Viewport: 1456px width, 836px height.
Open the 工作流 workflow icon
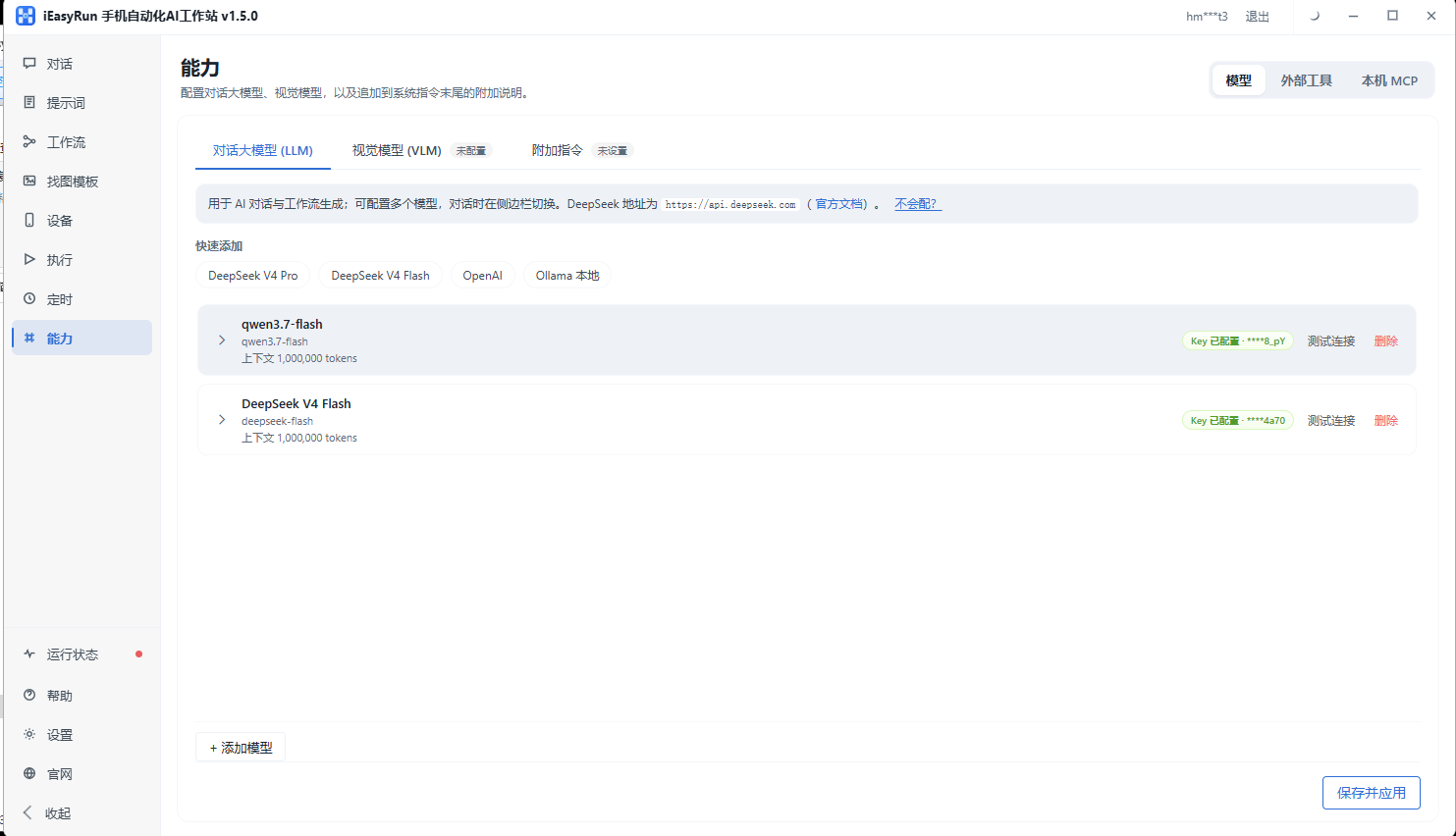click(x=29, y=142)
